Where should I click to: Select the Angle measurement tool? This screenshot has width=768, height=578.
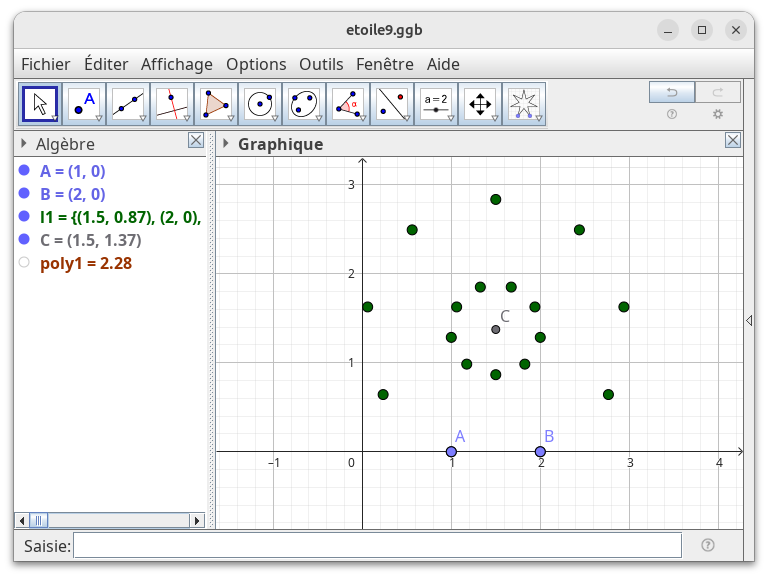click(x=348, y=103)
